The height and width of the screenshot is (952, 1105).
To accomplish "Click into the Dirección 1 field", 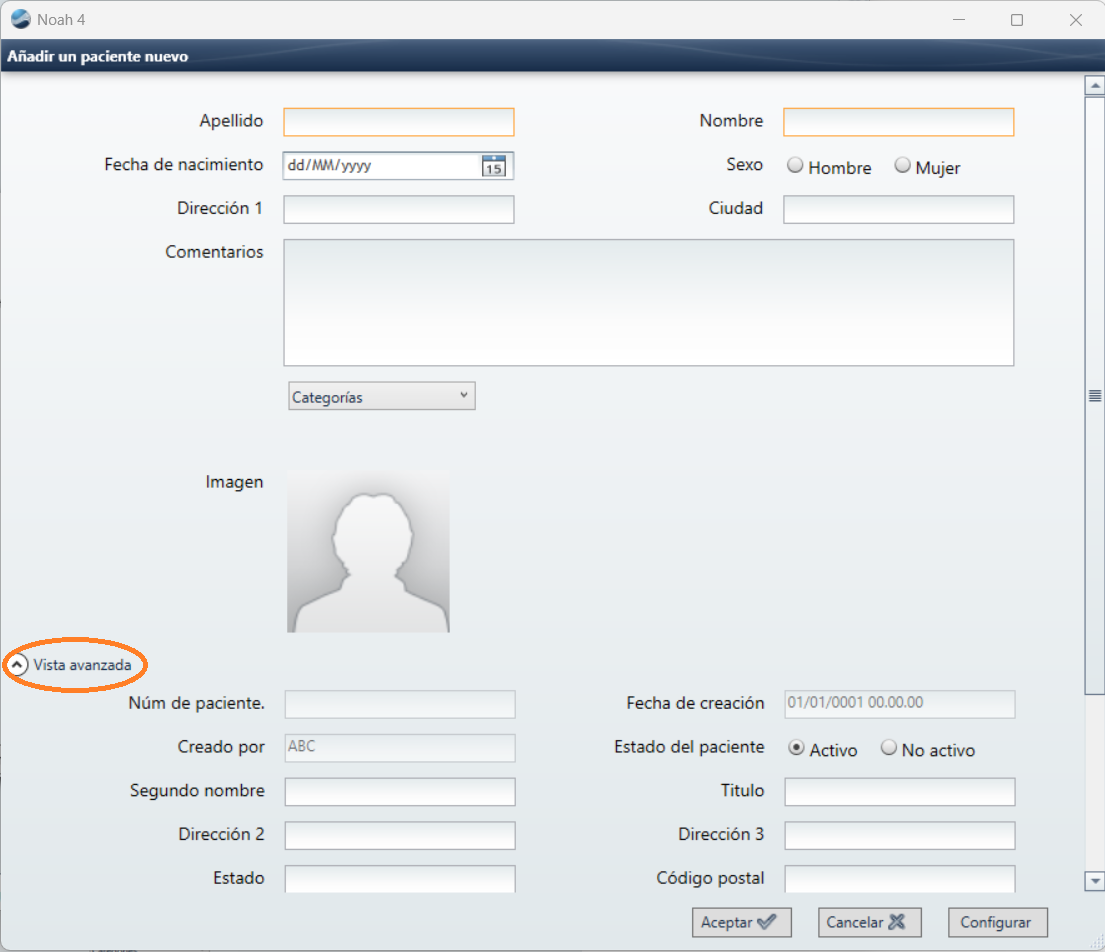I will pyautogui.click(x=399, y=209).
